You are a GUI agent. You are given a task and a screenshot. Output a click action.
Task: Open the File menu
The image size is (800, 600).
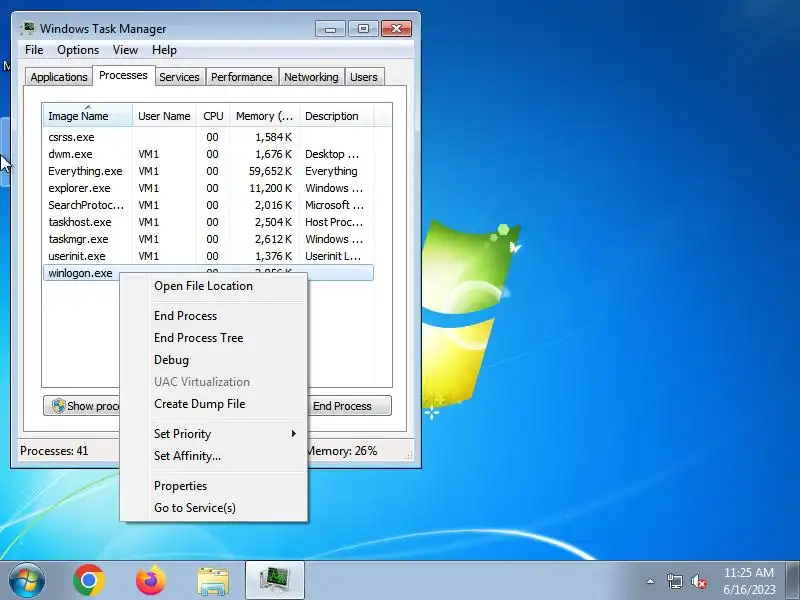(34, 50)
